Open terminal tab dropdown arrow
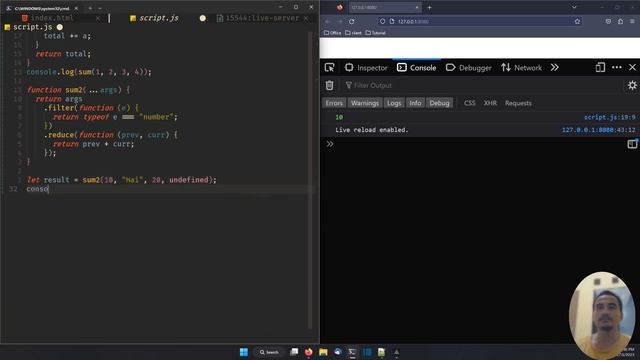This screenshot has height=360, width=640. pyautogui.click(x=100, y=8)
